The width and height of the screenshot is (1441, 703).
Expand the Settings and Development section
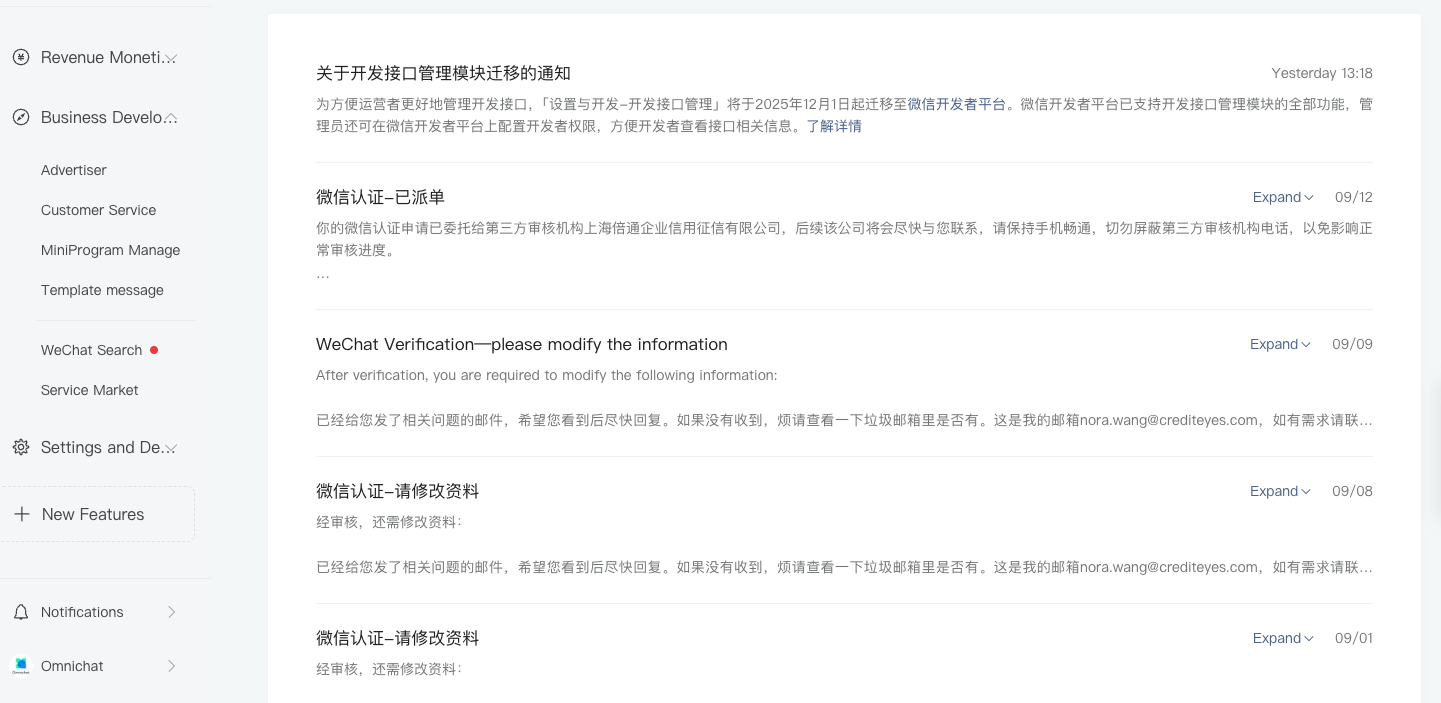tap(171, 448)
